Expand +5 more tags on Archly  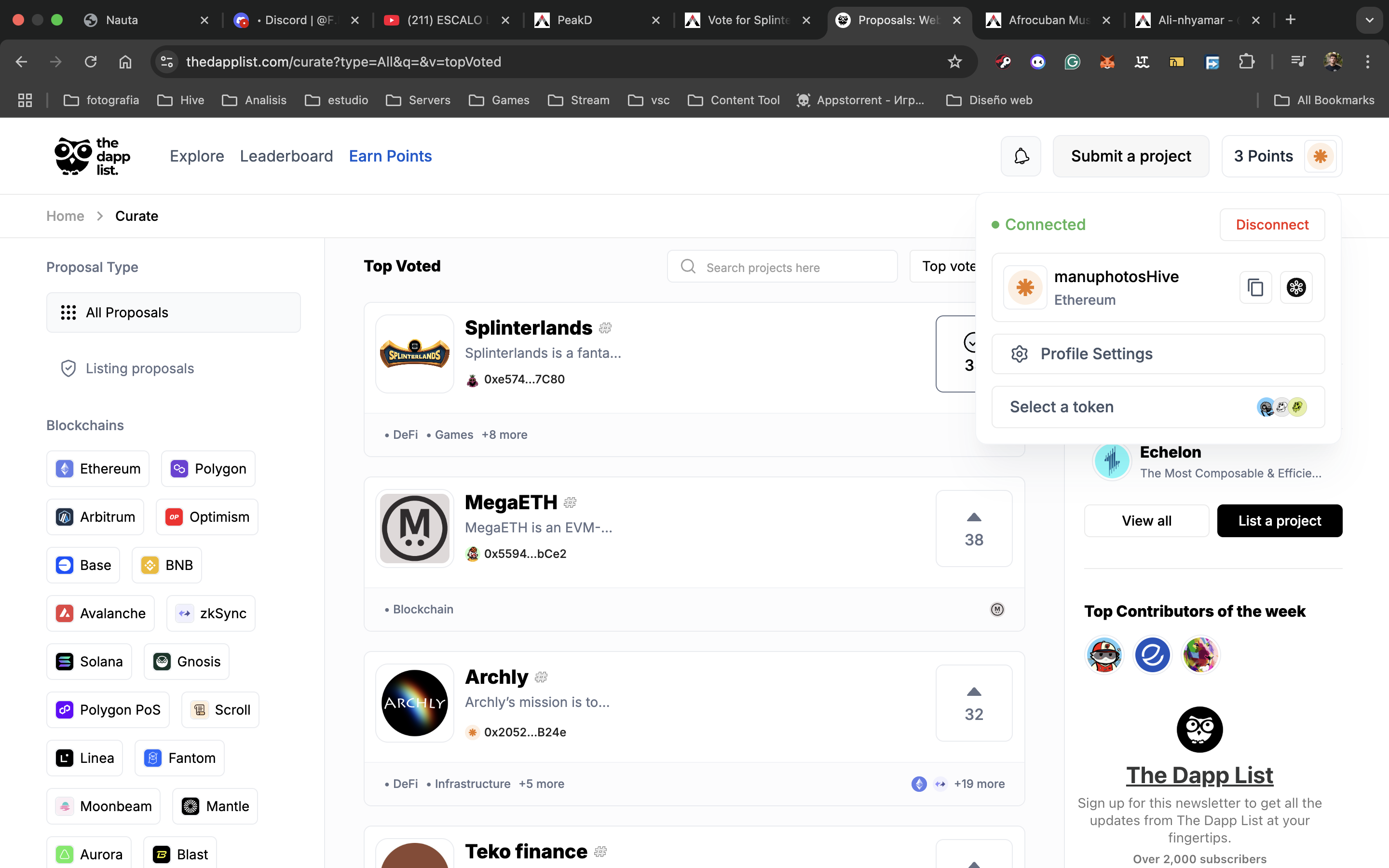[541, 784]
